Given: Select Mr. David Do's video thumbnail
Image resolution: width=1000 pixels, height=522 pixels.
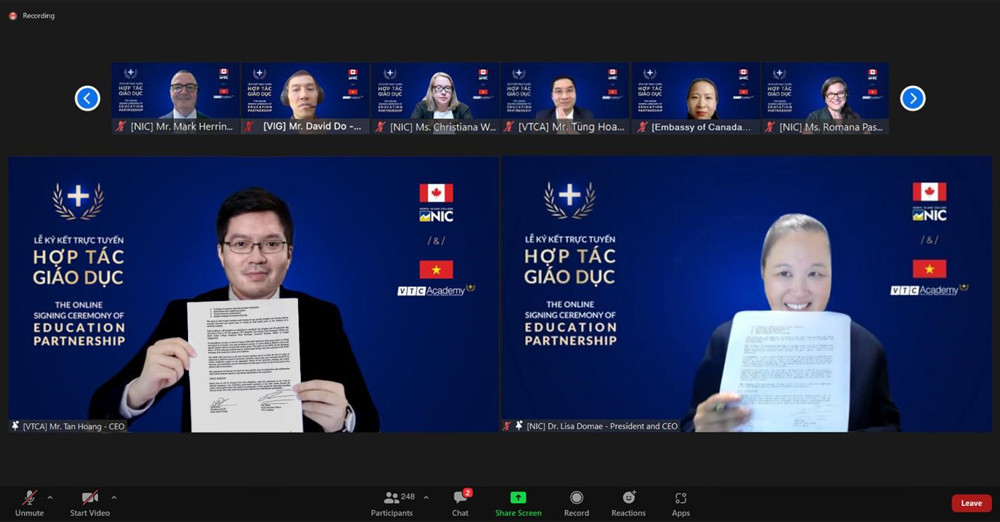Looking at the screenshot, I should [304, 93].
